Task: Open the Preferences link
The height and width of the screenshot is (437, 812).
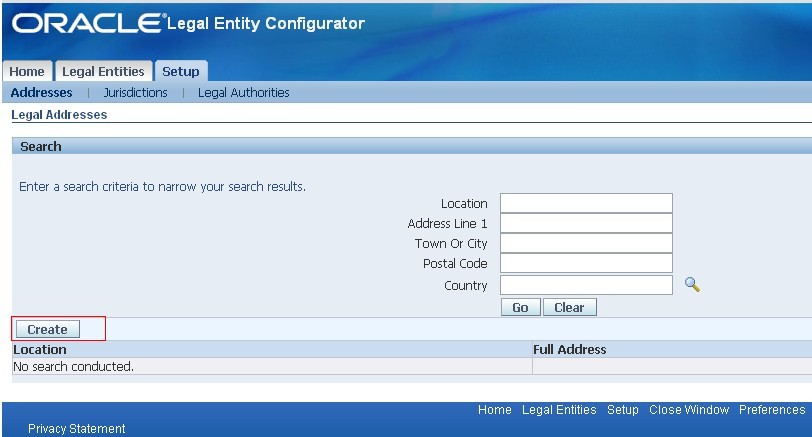Action: (772, 410)
